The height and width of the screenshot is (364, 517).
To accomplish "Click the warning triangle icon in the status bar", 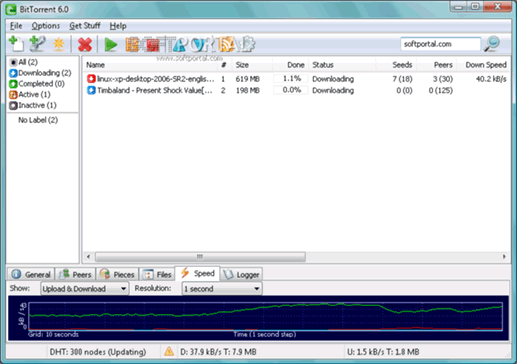I will 169,351.
